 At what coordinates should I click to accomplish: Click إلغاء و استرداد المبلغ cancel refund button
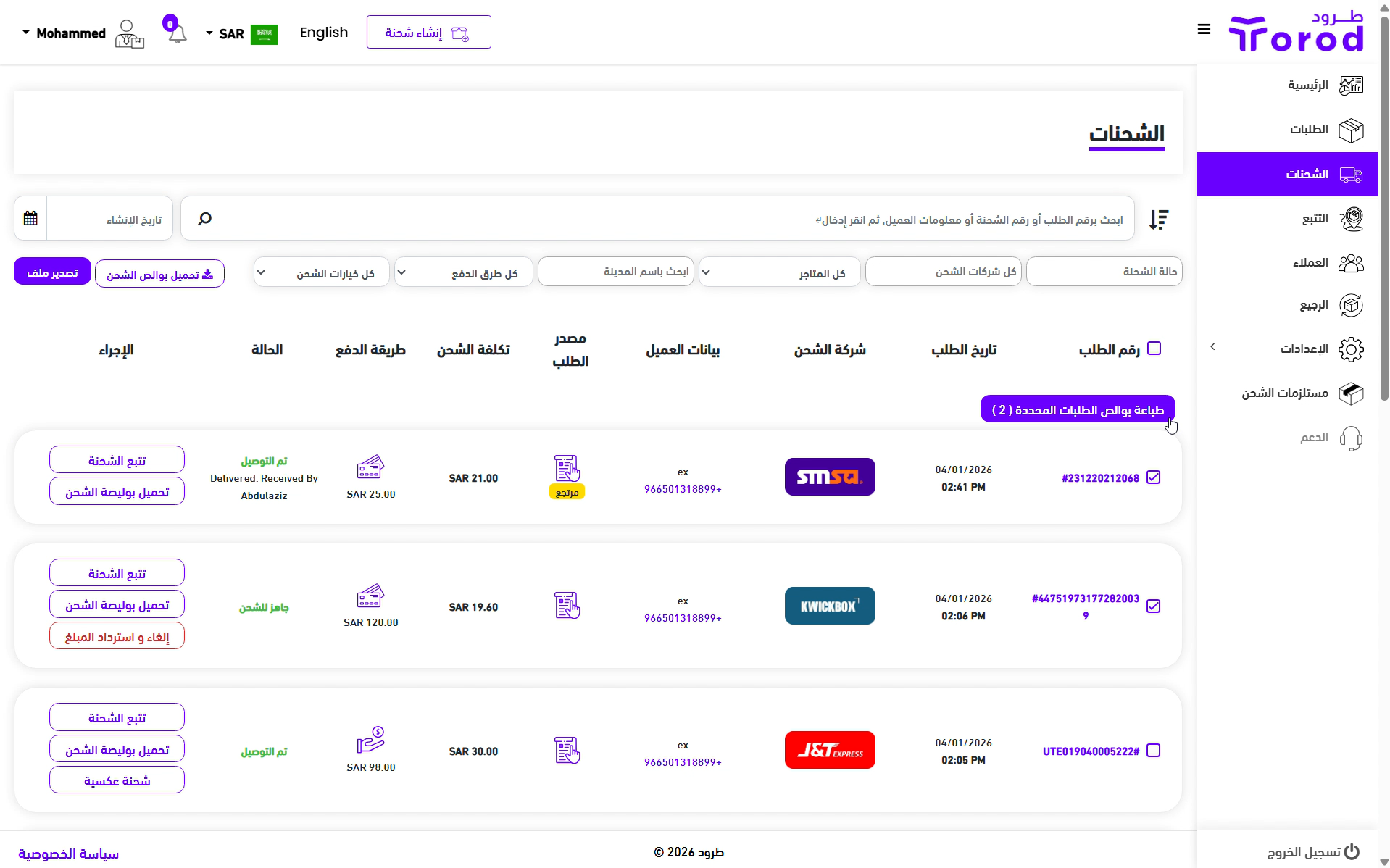117,636
